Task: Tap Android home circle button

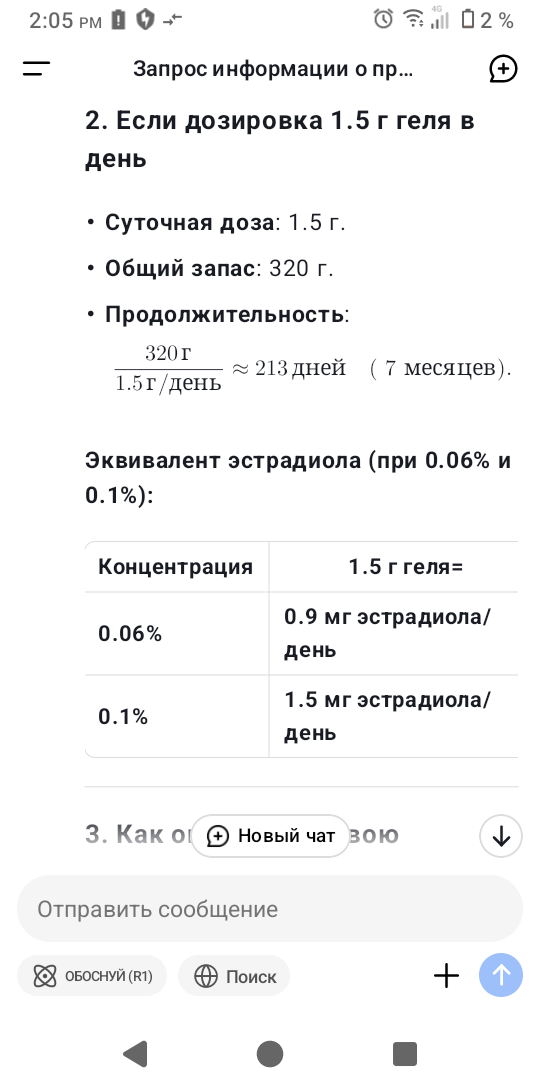Action: (x=270, y=1054)
